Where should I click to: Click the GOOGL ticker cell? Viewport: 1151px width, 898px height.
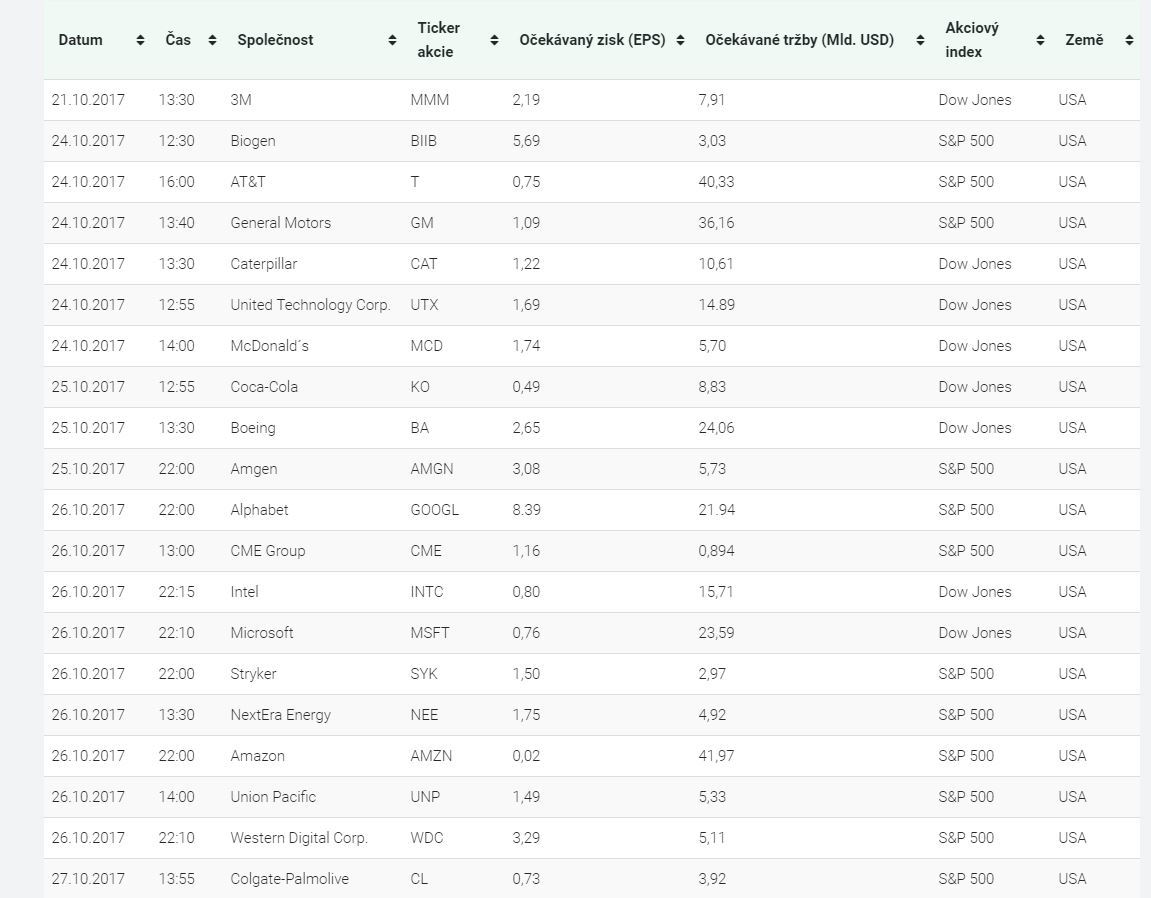point(434,510)
